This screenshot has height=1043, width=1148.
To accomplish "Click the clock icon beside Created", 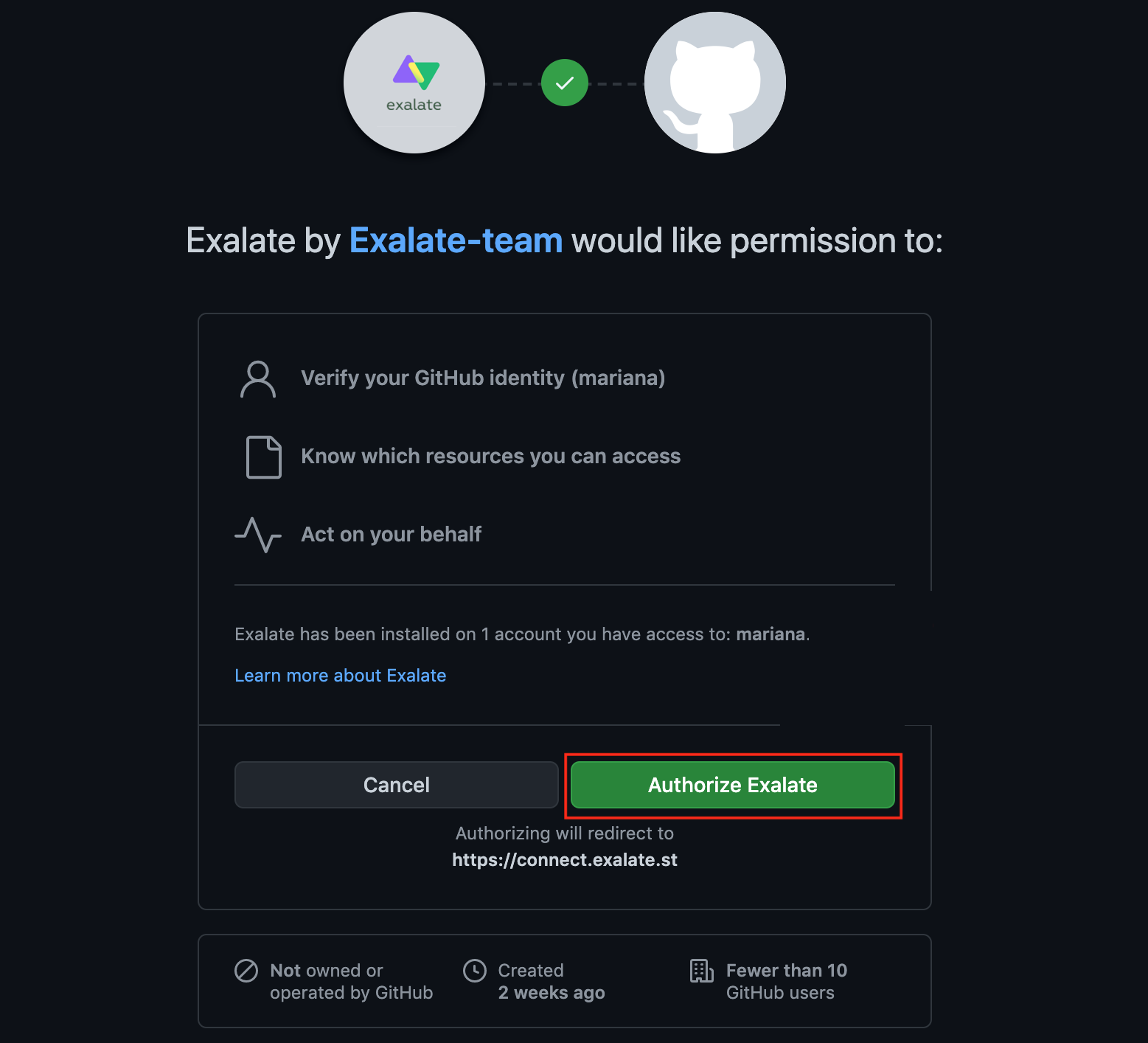I will click(x=475, y=971).
